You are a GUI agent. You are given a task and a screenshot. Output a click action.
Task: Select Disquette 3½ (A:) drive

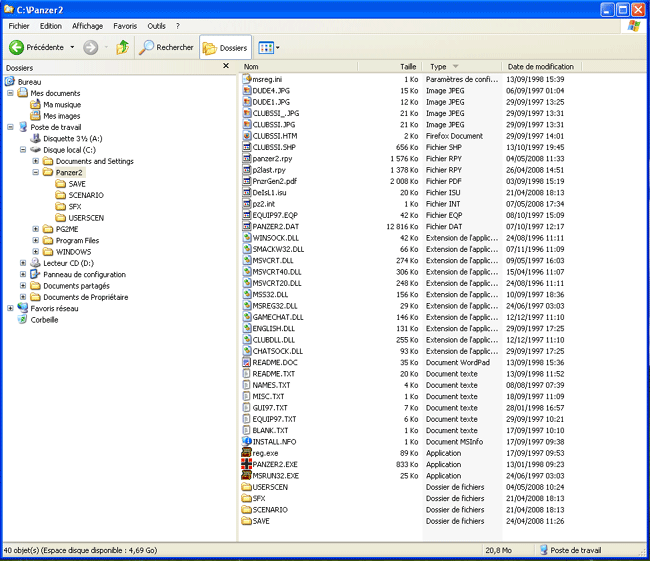(73, 138)
